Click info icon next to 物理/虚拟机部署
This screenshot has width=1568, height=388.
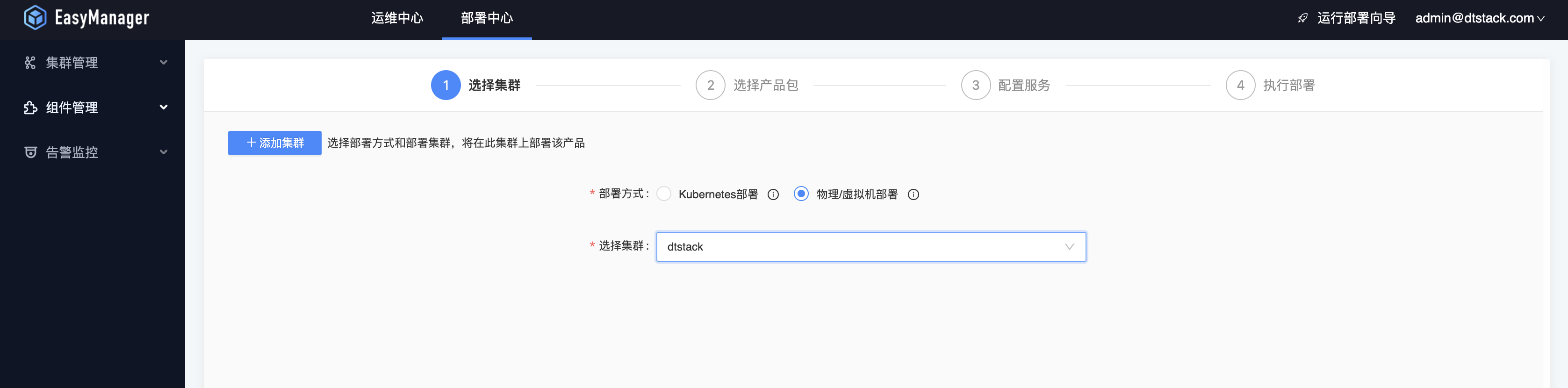(913, 194)
